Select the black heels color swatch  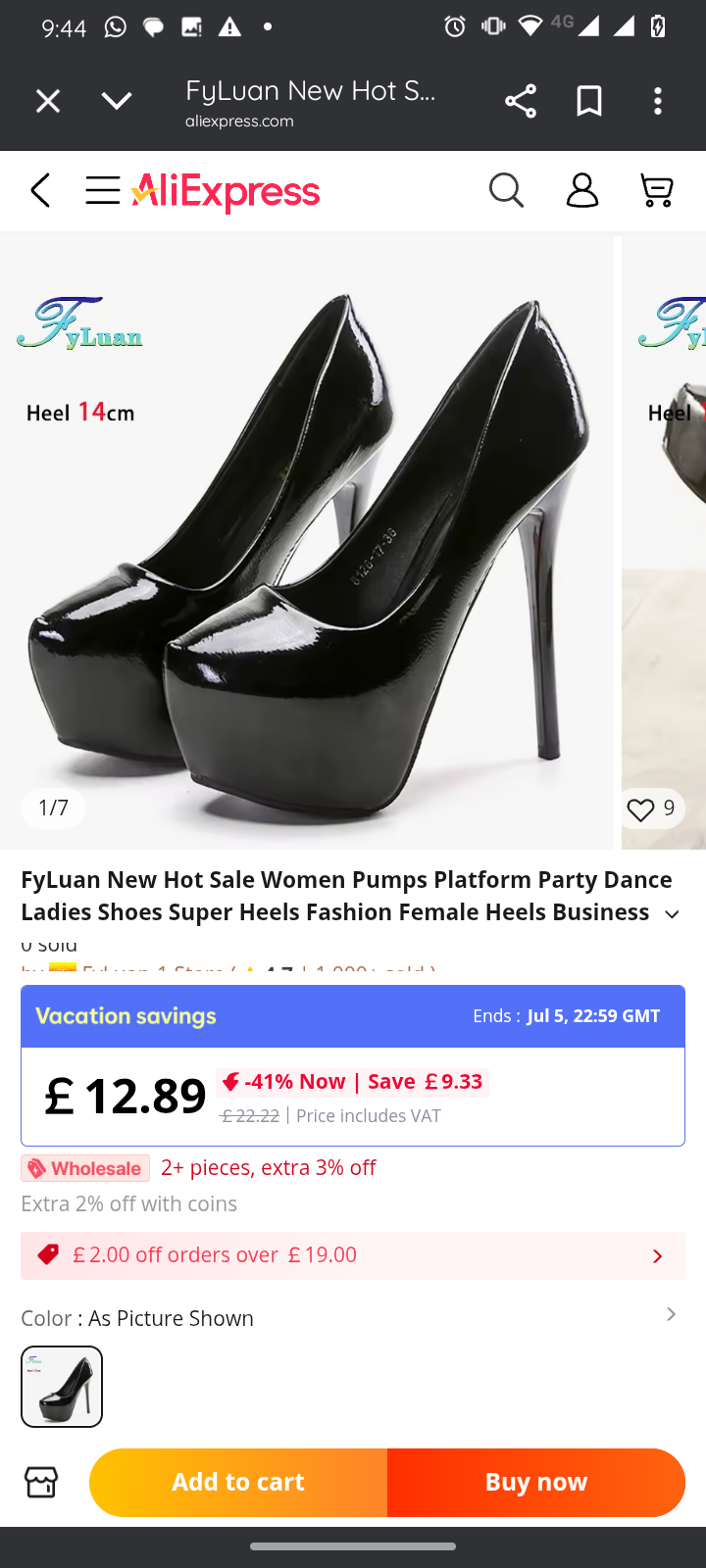coord(62,1386)
